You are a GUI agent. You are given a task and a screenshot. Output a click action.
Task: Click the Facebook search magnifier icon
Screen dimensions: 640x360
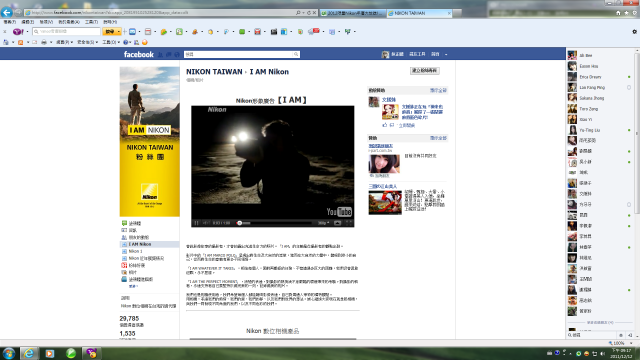[x=296, y=54]
